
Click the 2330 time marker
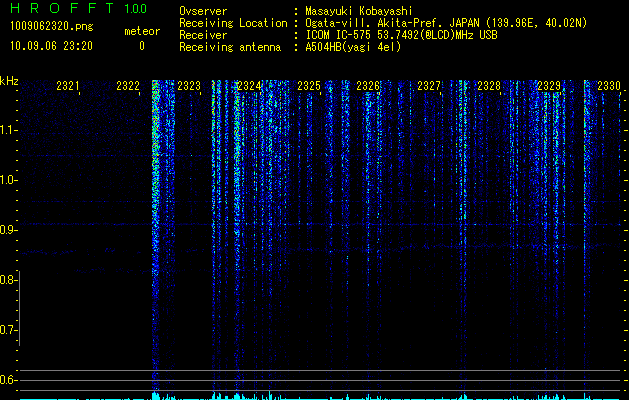[x=609, y=86]
